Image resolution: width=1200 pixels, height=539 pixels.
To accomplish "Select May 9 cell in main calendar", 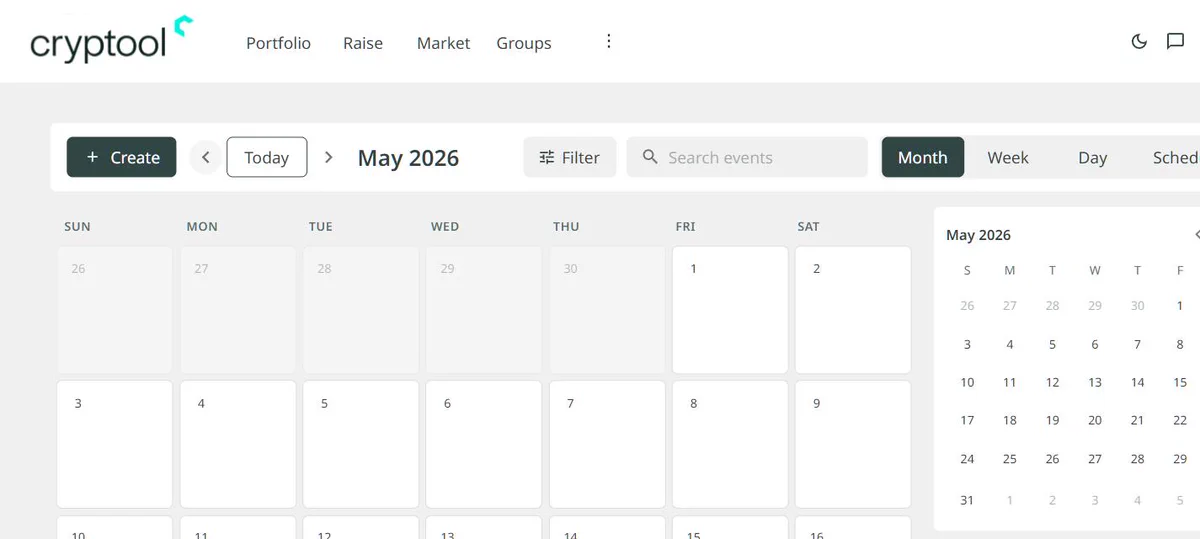I will [853, 444].
